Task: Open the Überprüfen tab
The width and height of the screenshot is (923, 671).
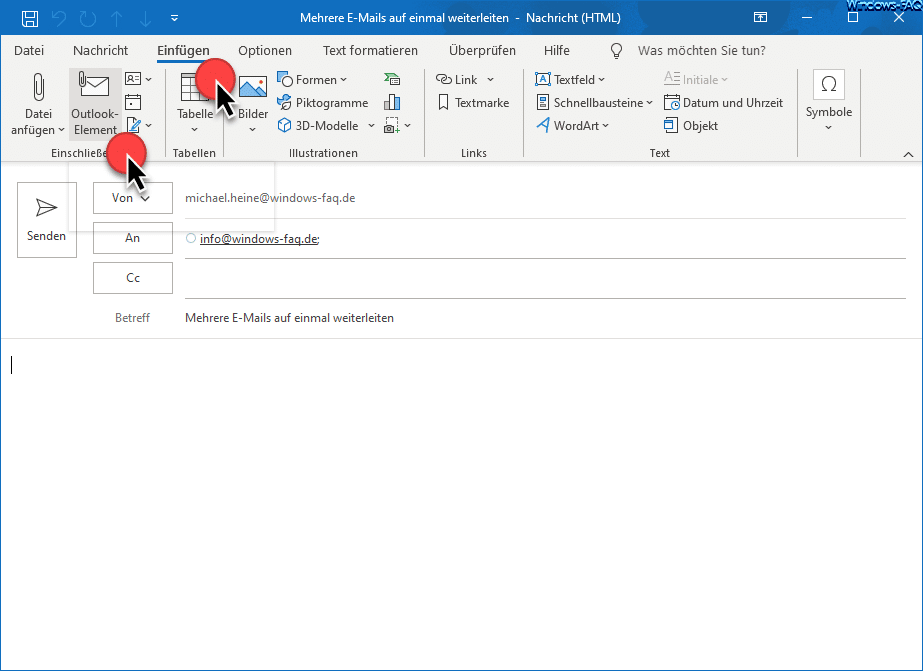Action: tap(482, 51)
